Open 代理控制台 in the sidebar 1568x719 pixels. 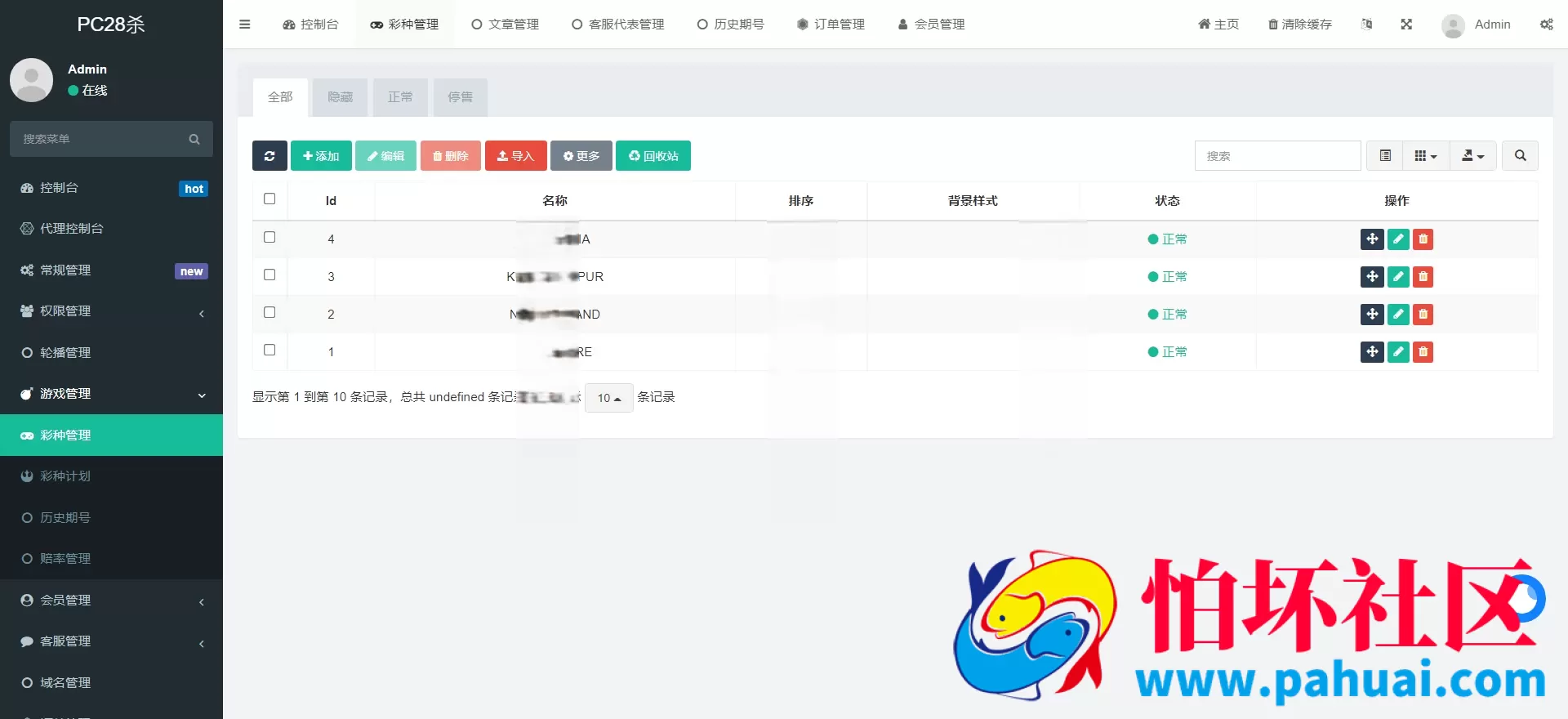[x=111, y=229]
